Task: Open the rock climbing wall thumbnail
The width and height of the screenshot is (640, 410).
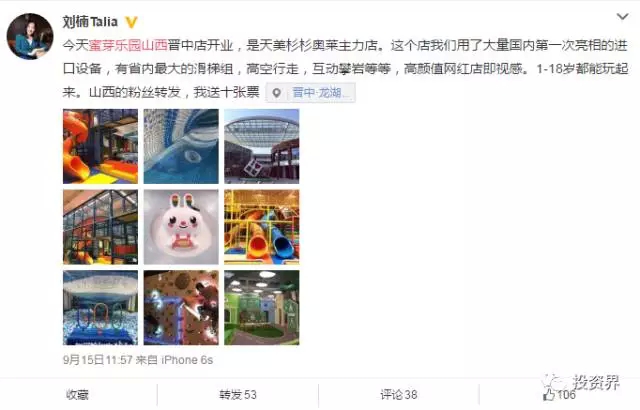Action: click(181, 308)
